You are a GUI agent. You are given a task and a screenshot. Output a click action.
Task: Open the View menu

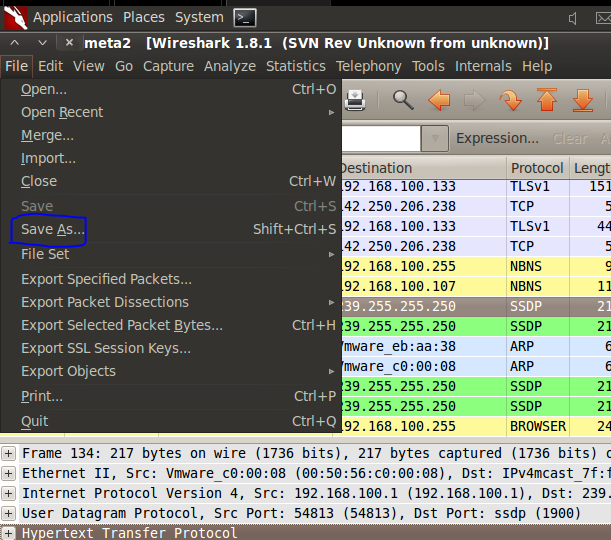click(89, 66)
